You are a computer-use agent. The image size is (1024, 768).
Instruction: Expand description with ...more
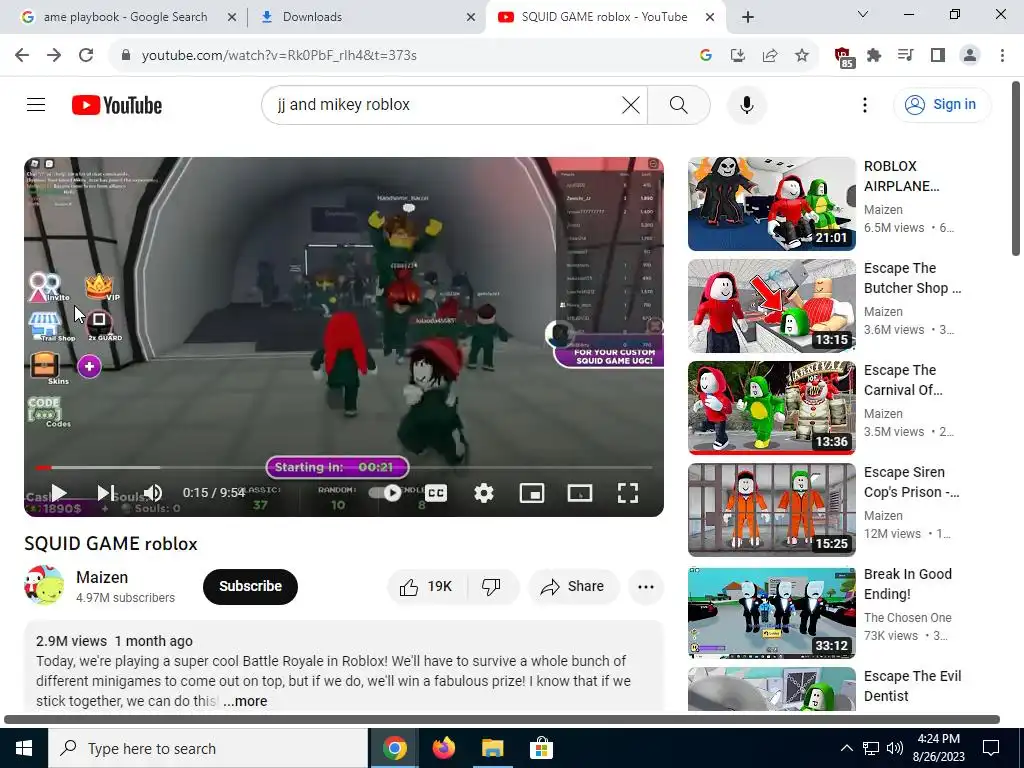(x=245, y=701)
